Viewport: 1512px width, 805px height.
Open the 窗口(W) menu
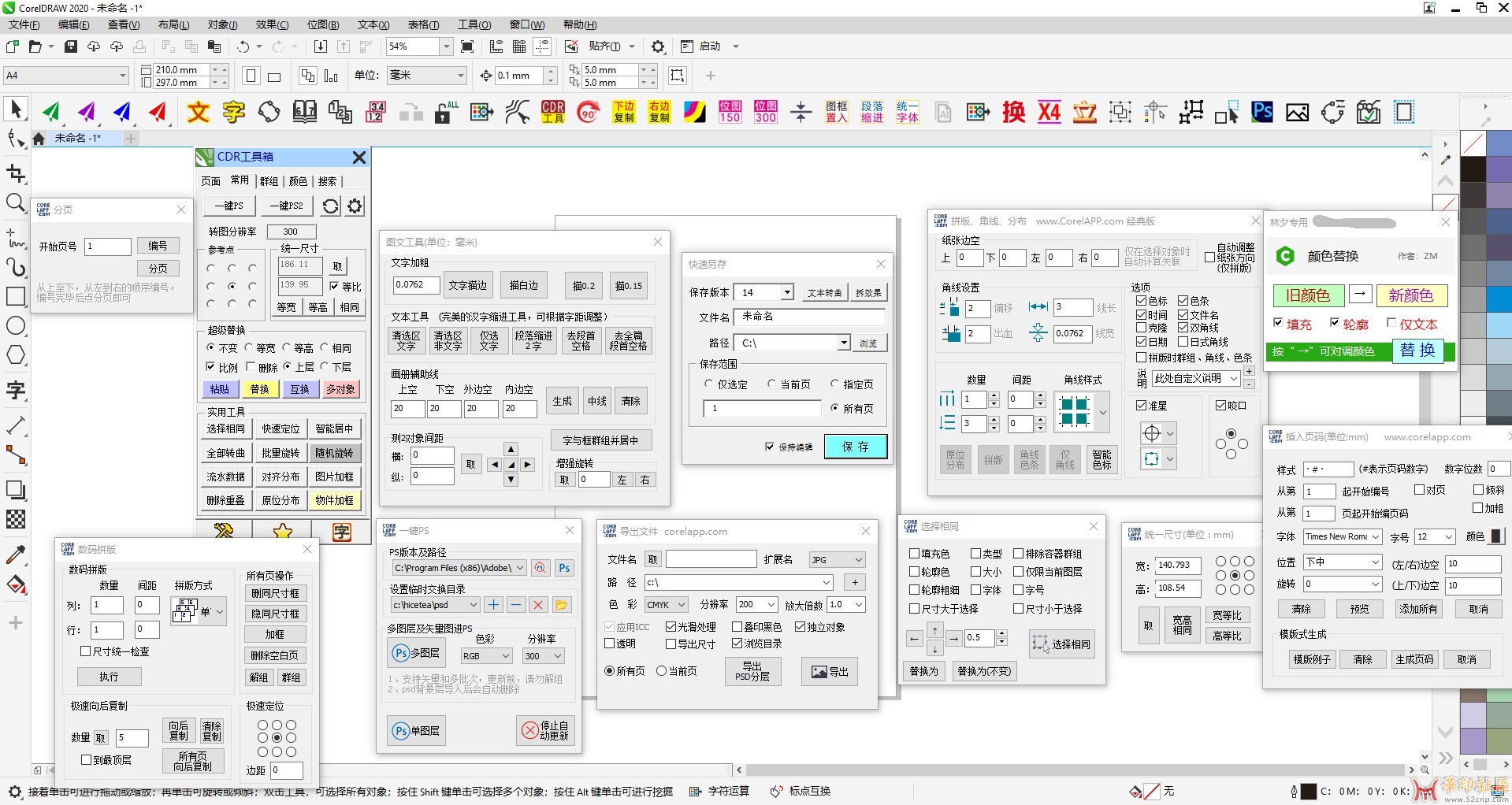click(x=527, y=24)
